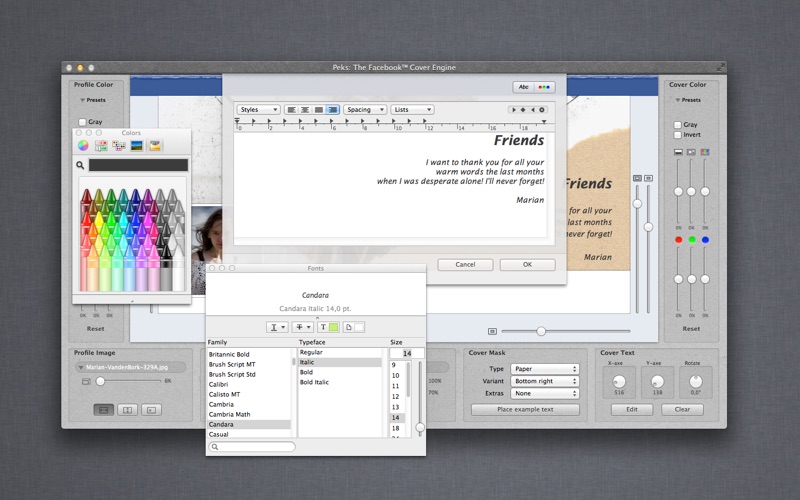Image resolution: width=800 pixels, height=500 pixels.
Task: Open the Cover Mask Type dropdown
Action: click(544, 369)
